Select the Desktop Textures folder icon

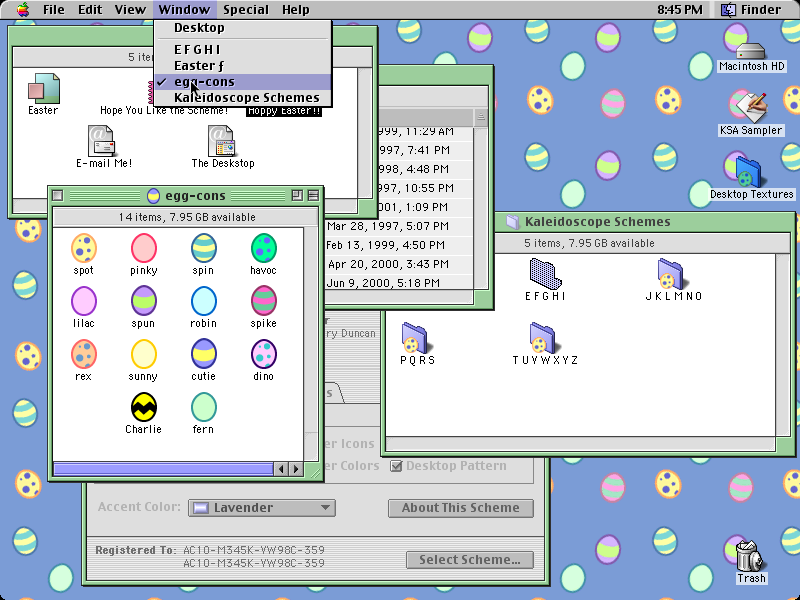[748, 172]
